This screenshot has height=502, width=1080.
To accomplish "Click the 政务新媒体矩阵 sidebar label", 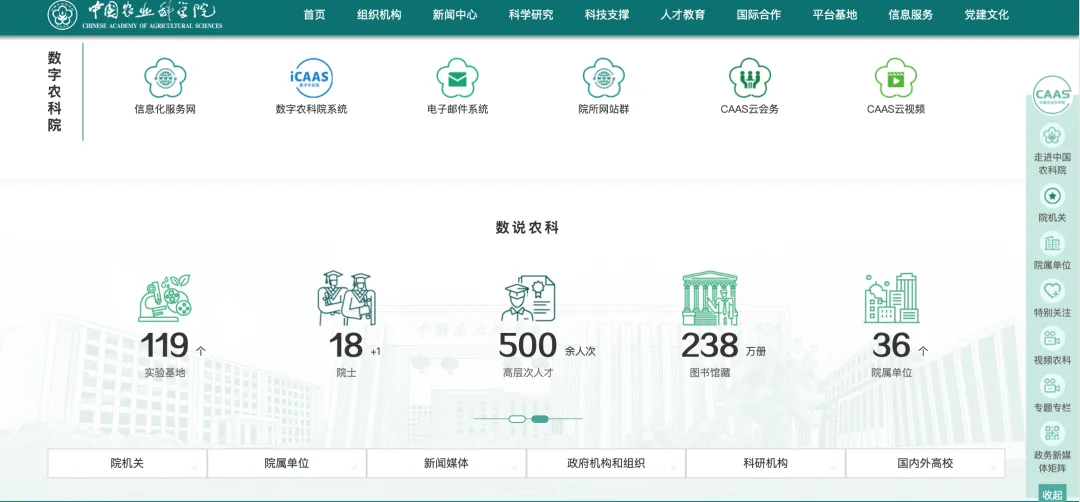I will (1052, 461).
